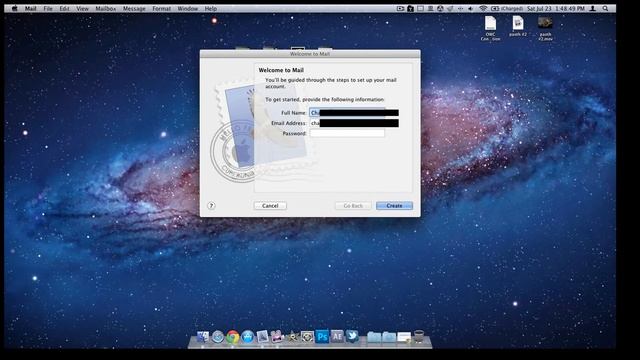Open the Message menu
The height and width of the screenshot is (360, 640).
click(x=134, y=8)
